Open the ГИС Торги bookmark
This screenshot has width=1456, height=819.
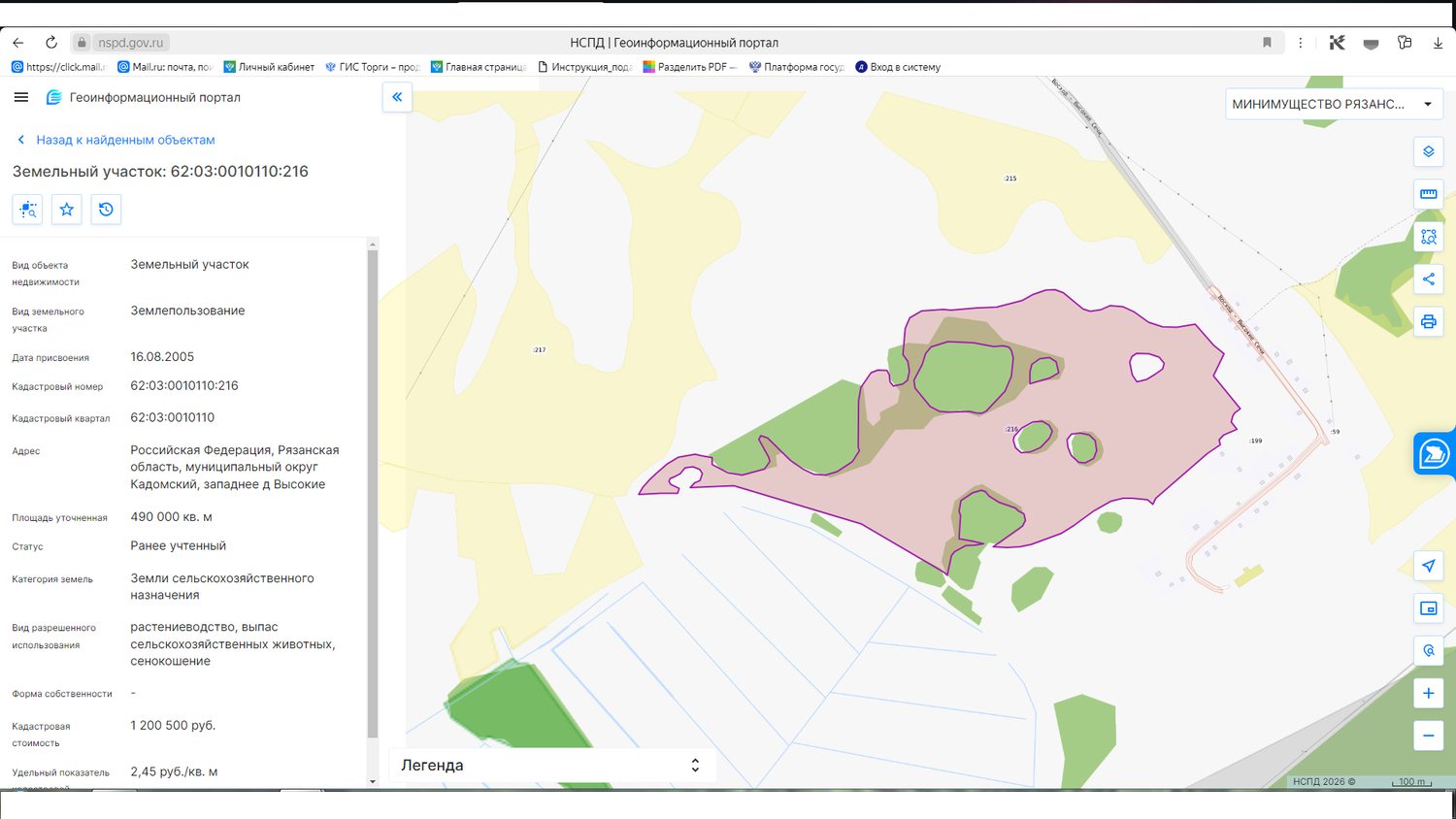pos(372,67)
